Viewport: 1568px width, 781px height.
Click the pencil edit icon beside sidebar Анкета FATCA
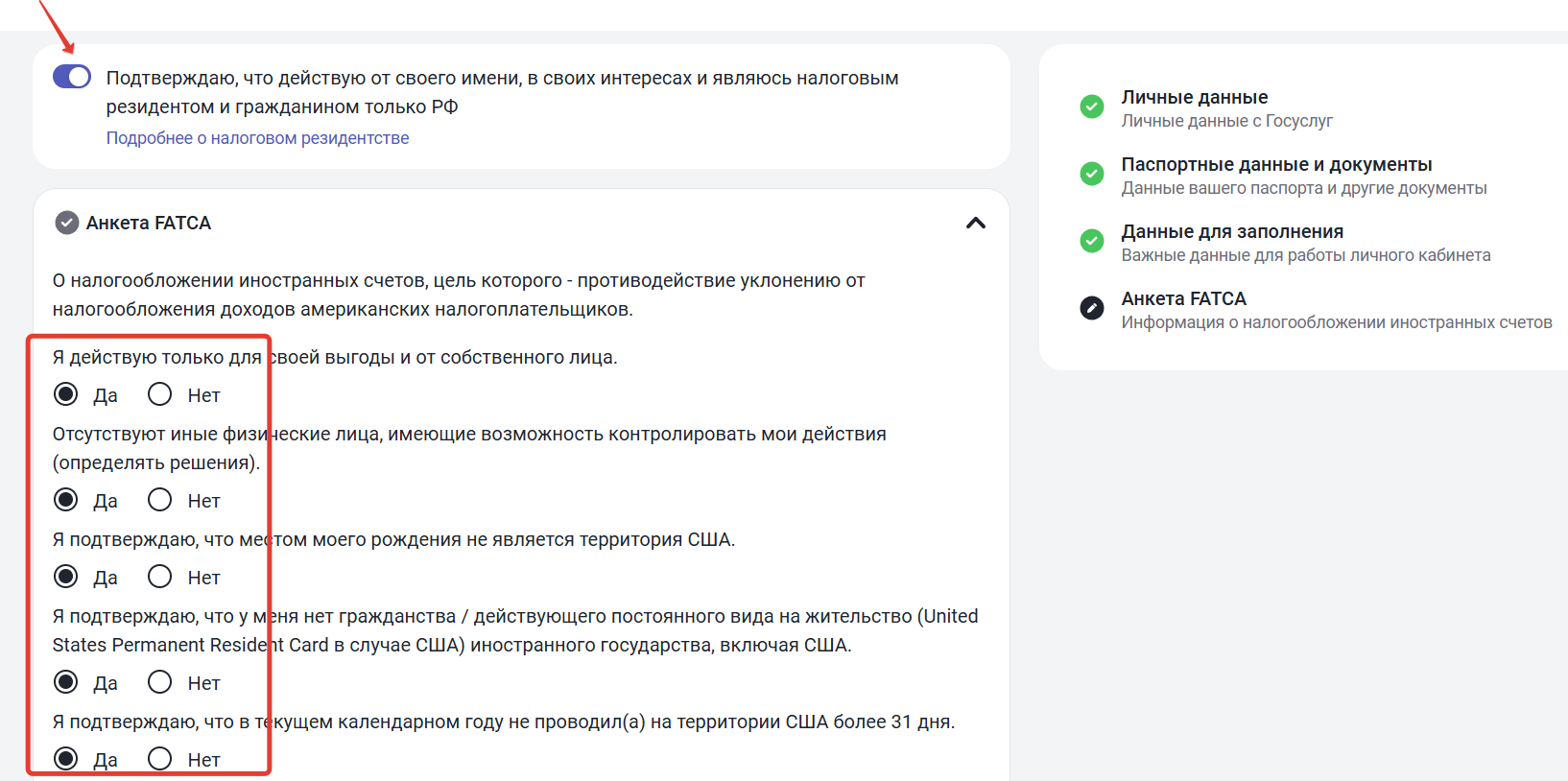pos(1092,308)
